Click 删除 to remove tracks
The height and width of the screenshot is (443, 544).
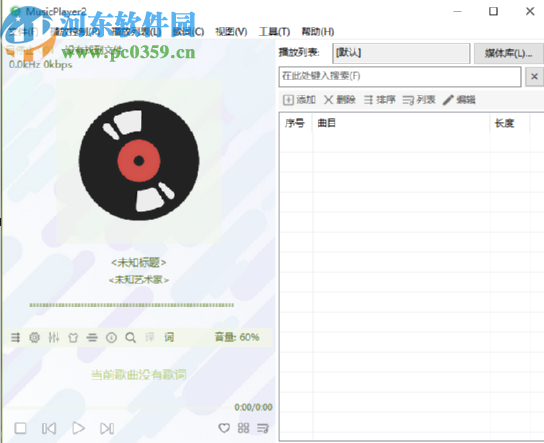(x=340, y=100)
